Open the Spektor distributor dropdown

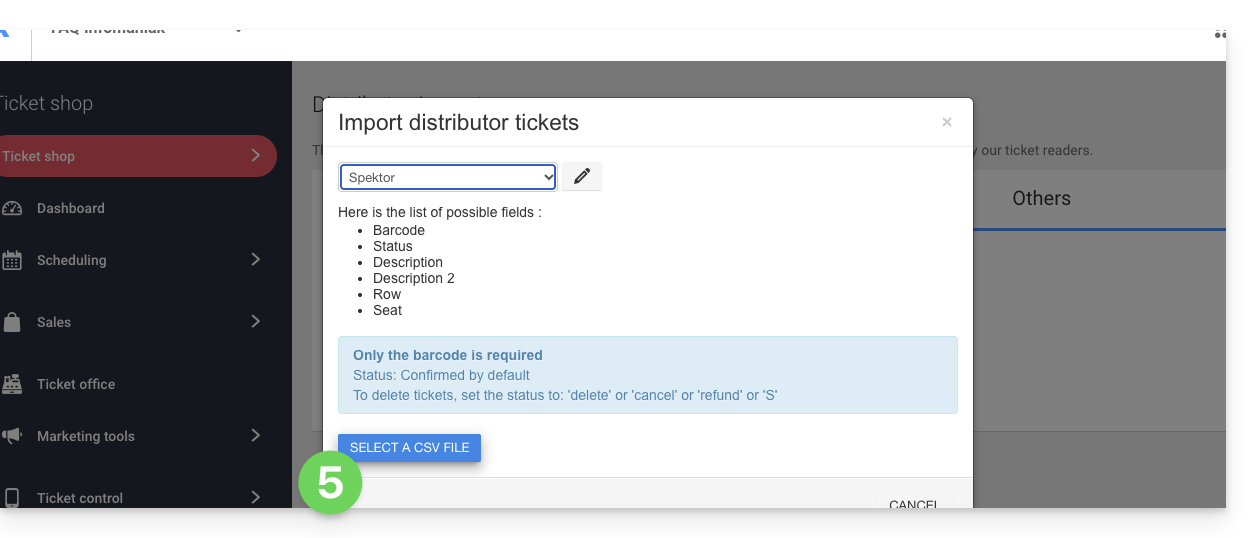point(448,177)
